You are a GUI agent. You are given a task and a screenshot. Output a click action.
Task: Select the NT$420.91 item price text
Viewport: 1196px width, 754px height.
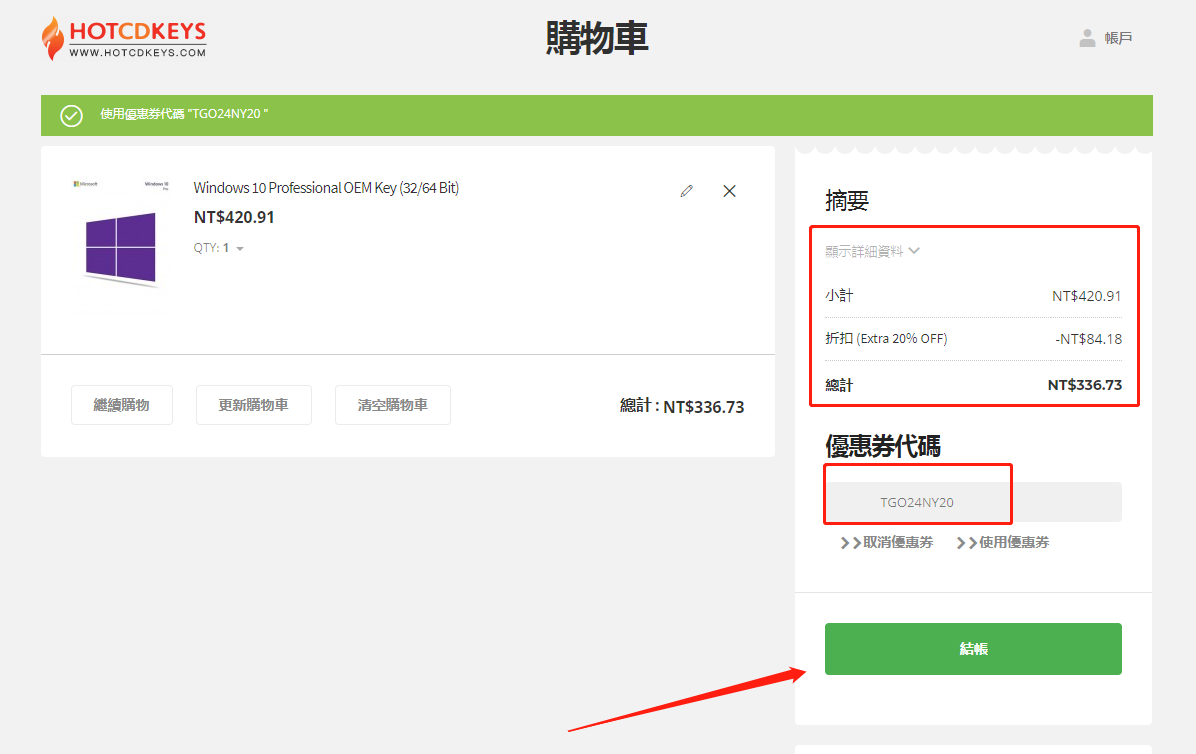pyautogui.click(x=234, y=217)
